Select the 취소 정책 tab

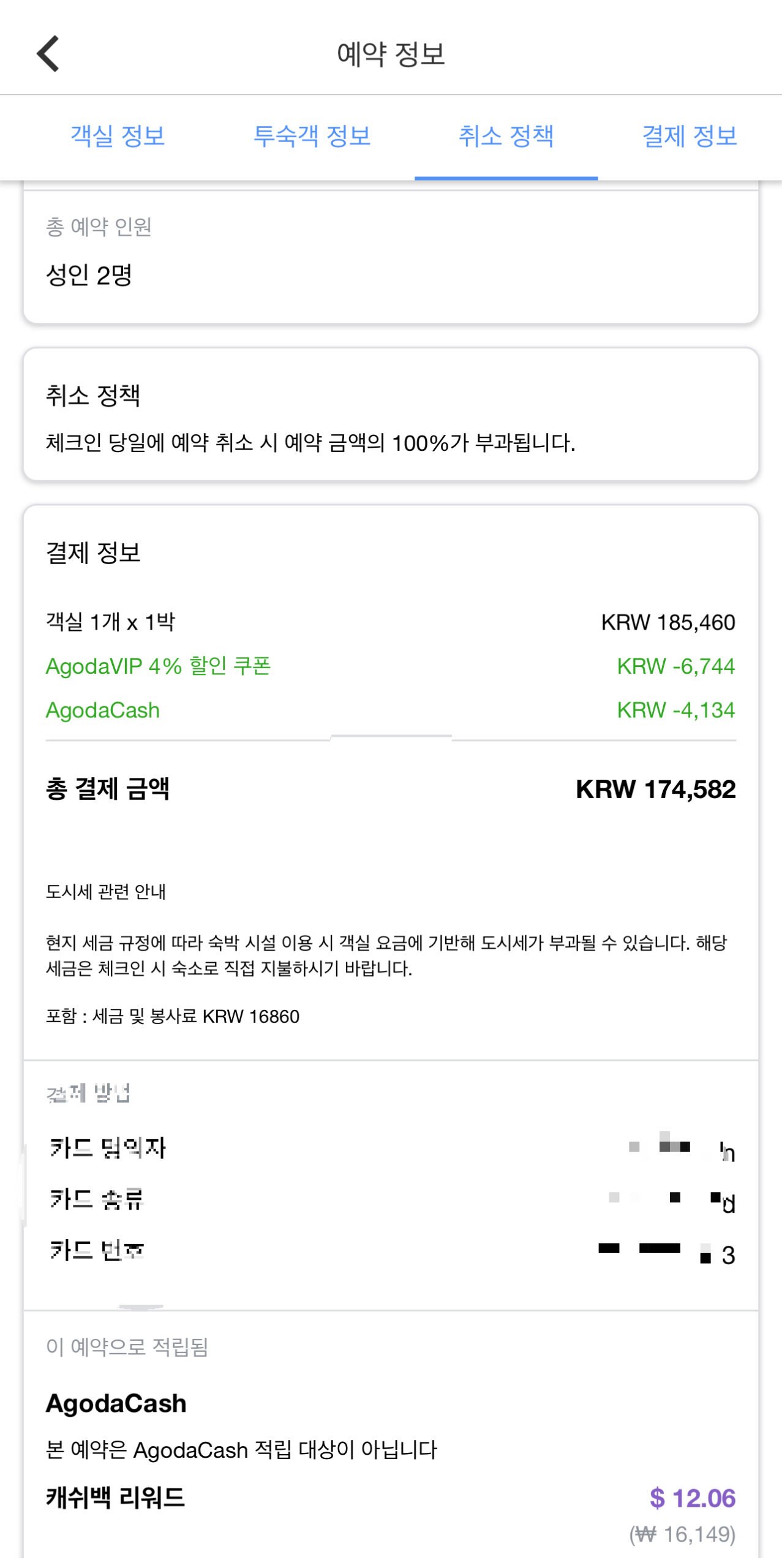[506, 136]
